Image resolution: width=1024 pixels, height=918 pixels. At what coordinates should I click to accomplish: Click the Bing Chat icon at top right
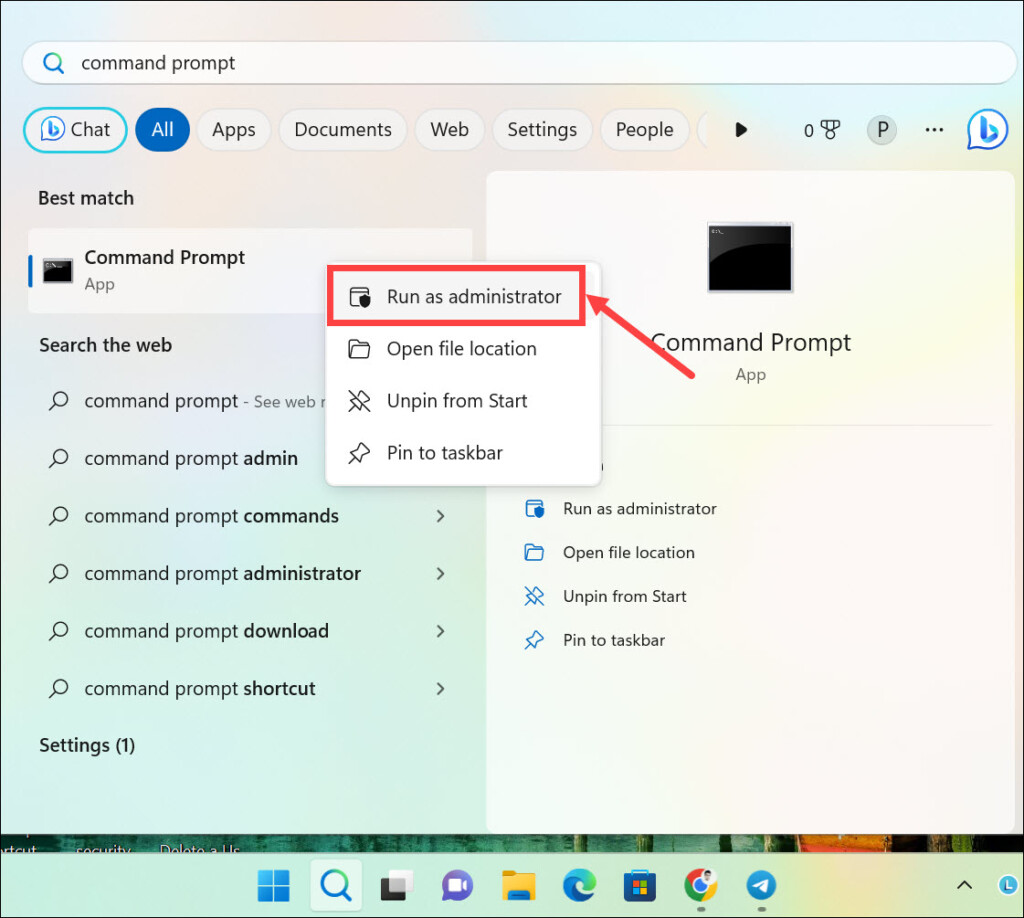(987, 130)
